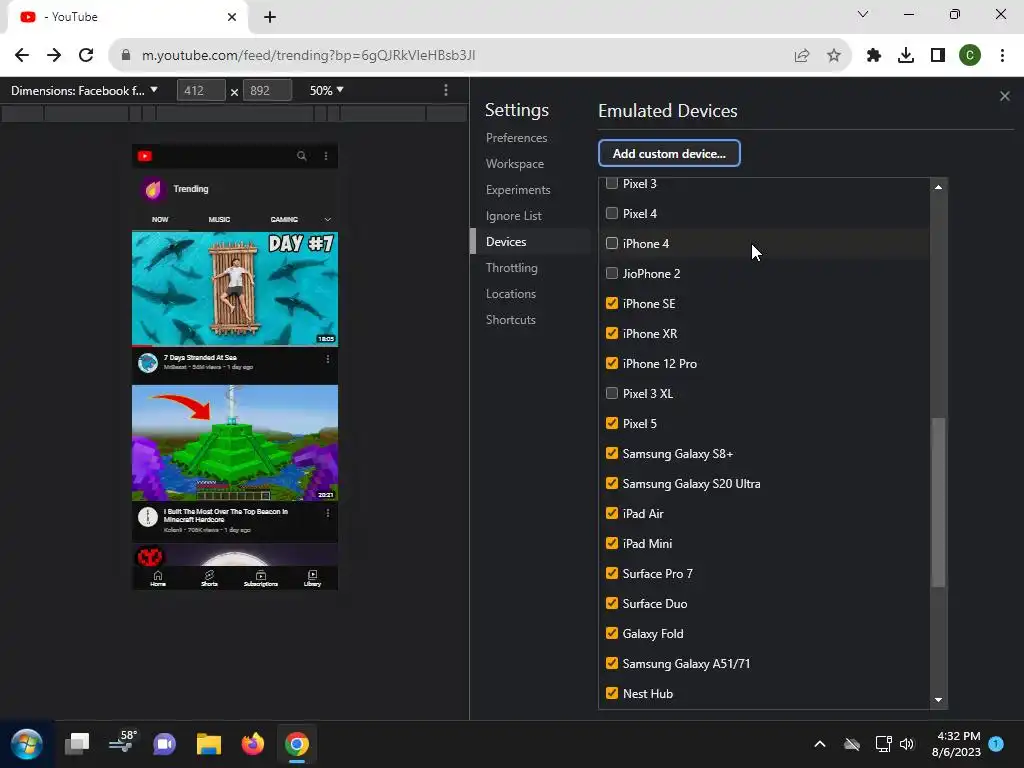1024x768 pixels.
Task: Open the Shortcuts settings tab
Action: 511,320
